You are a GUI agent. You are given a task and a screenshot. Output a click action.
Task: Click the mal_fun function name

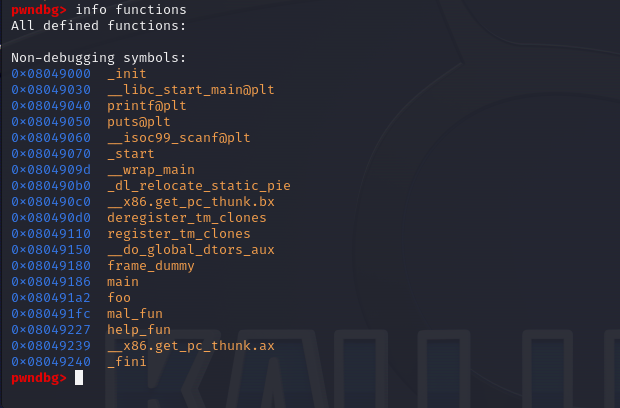(x=135, y=314)
